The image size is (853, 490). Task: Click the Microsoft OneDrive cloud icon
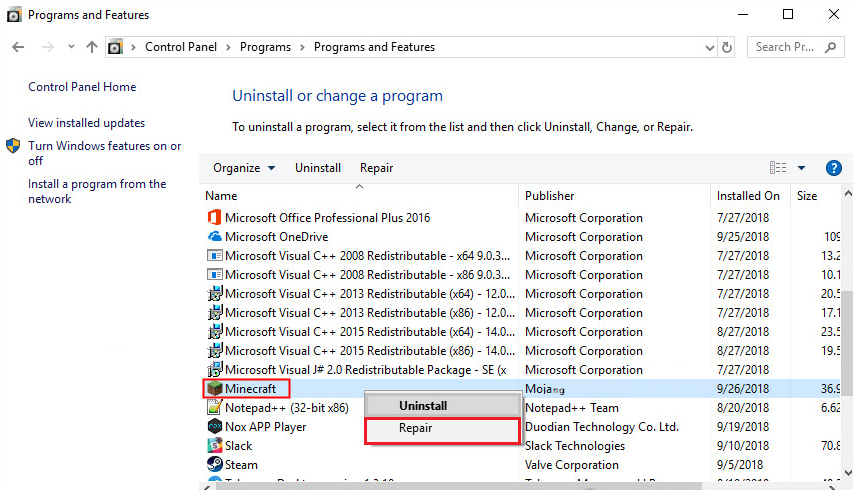coord(215,237)
